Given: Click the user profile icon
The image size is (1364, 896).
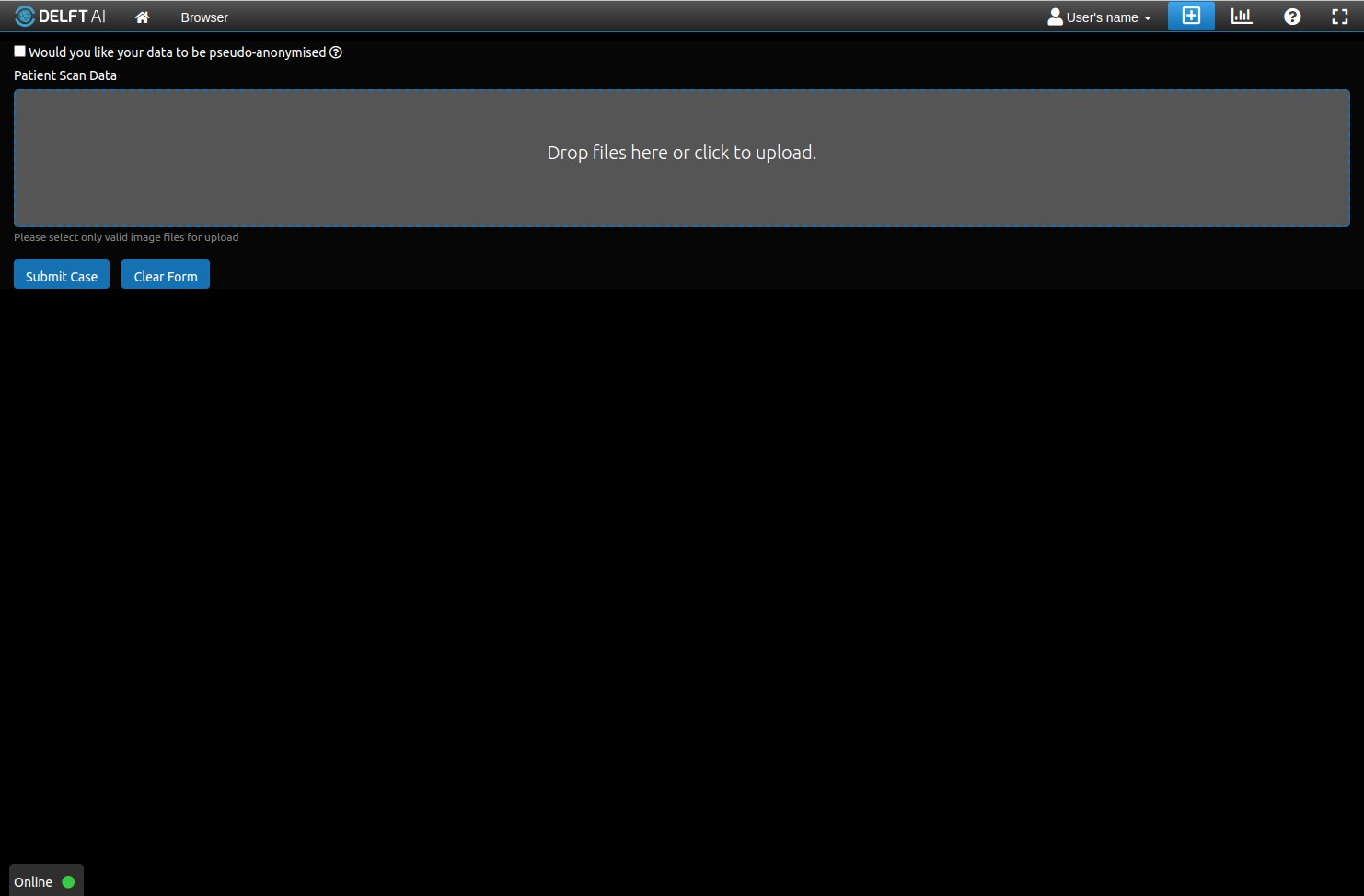Looking at the screenshot, I should click(x=1055, y=17).
